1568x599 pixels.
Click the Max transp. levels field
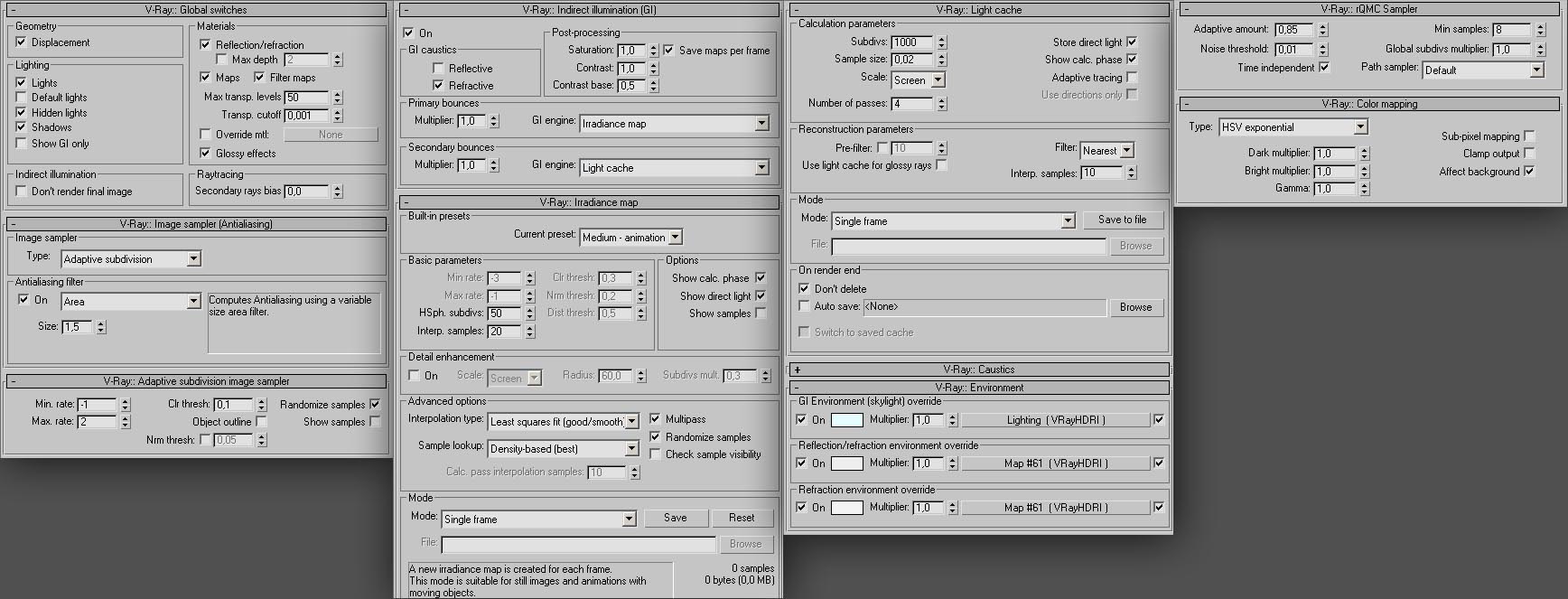pos(307,98)
